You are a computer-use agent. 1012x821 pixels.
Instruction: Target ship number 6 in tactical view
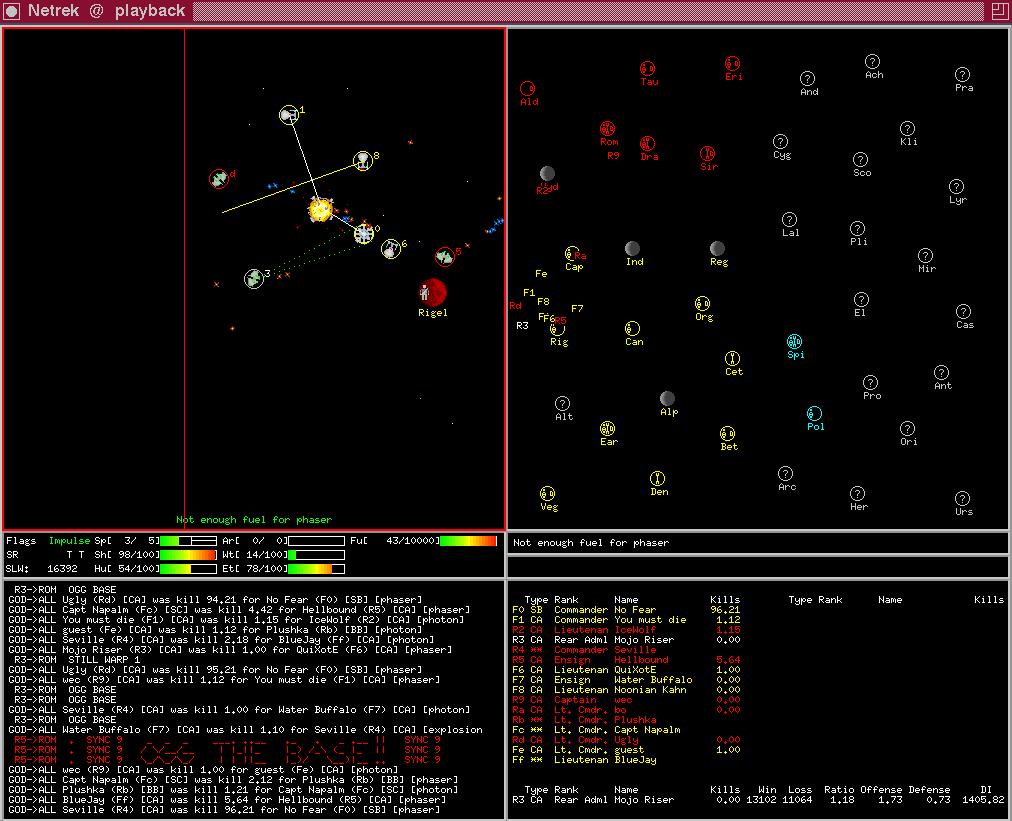click(x=390, y=248)
